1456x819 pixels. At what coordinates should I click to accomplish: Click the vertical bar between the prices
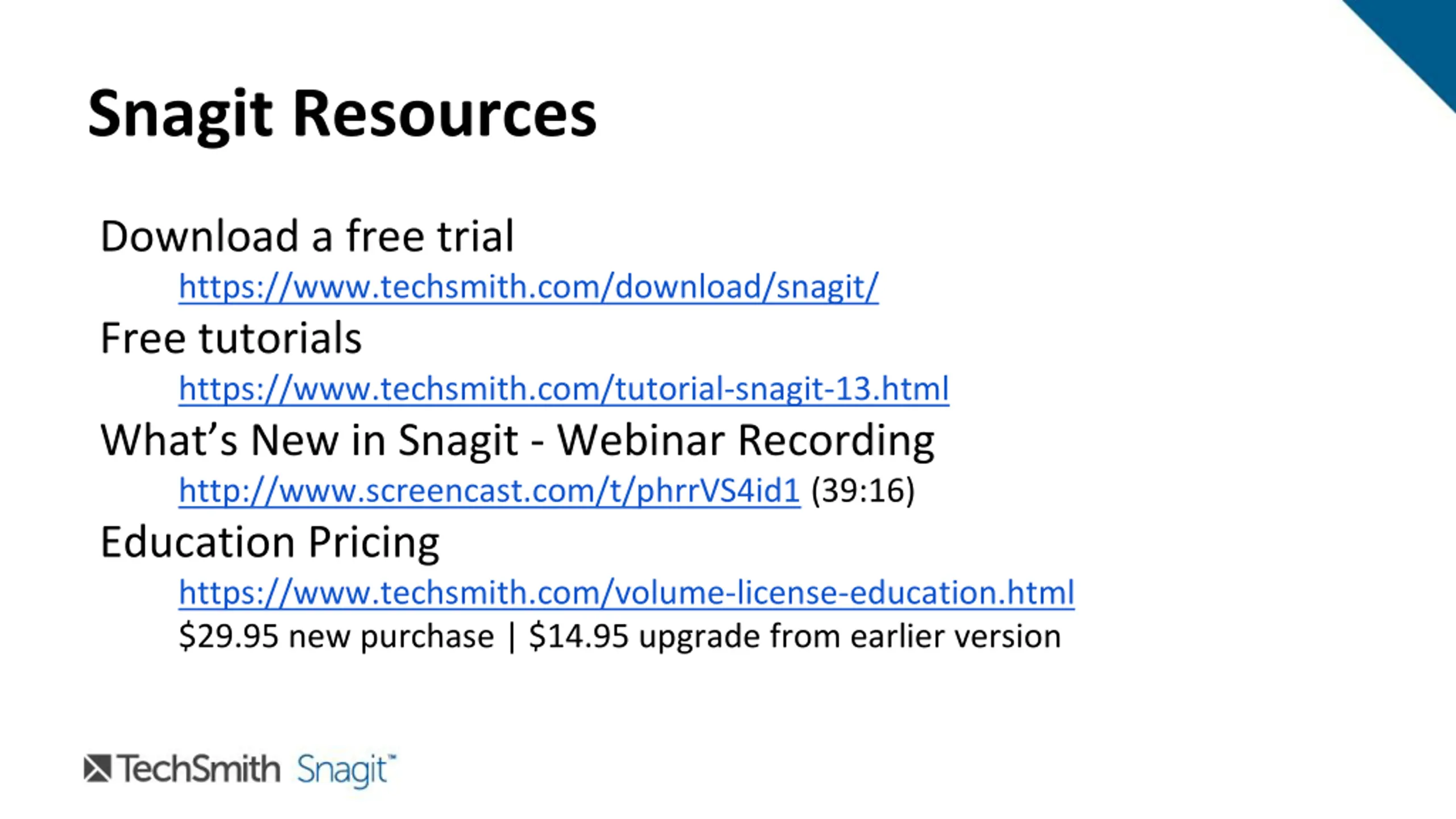pos(511,637)
